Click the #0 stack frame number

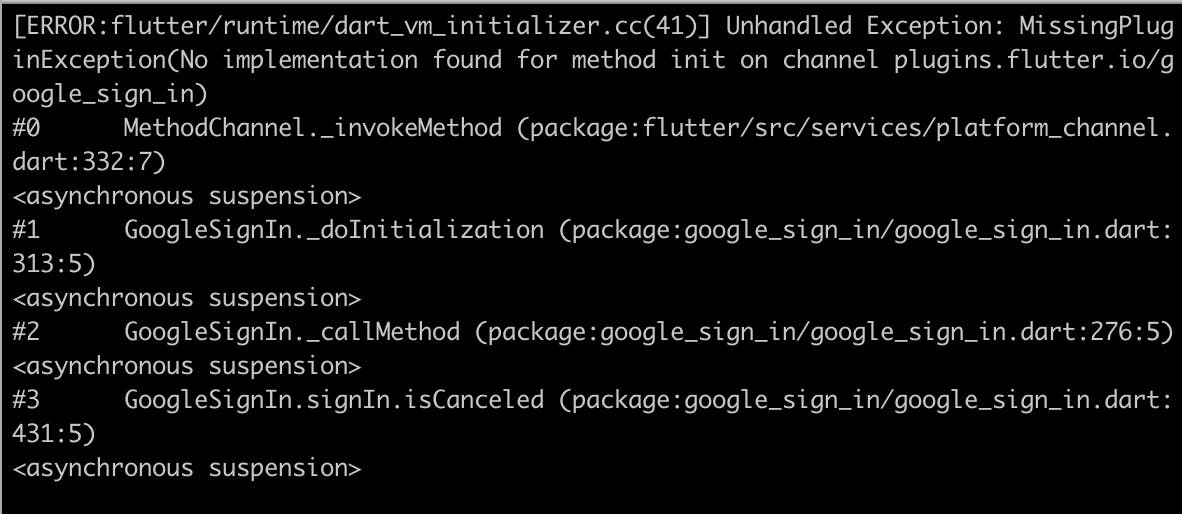[26, 128]
